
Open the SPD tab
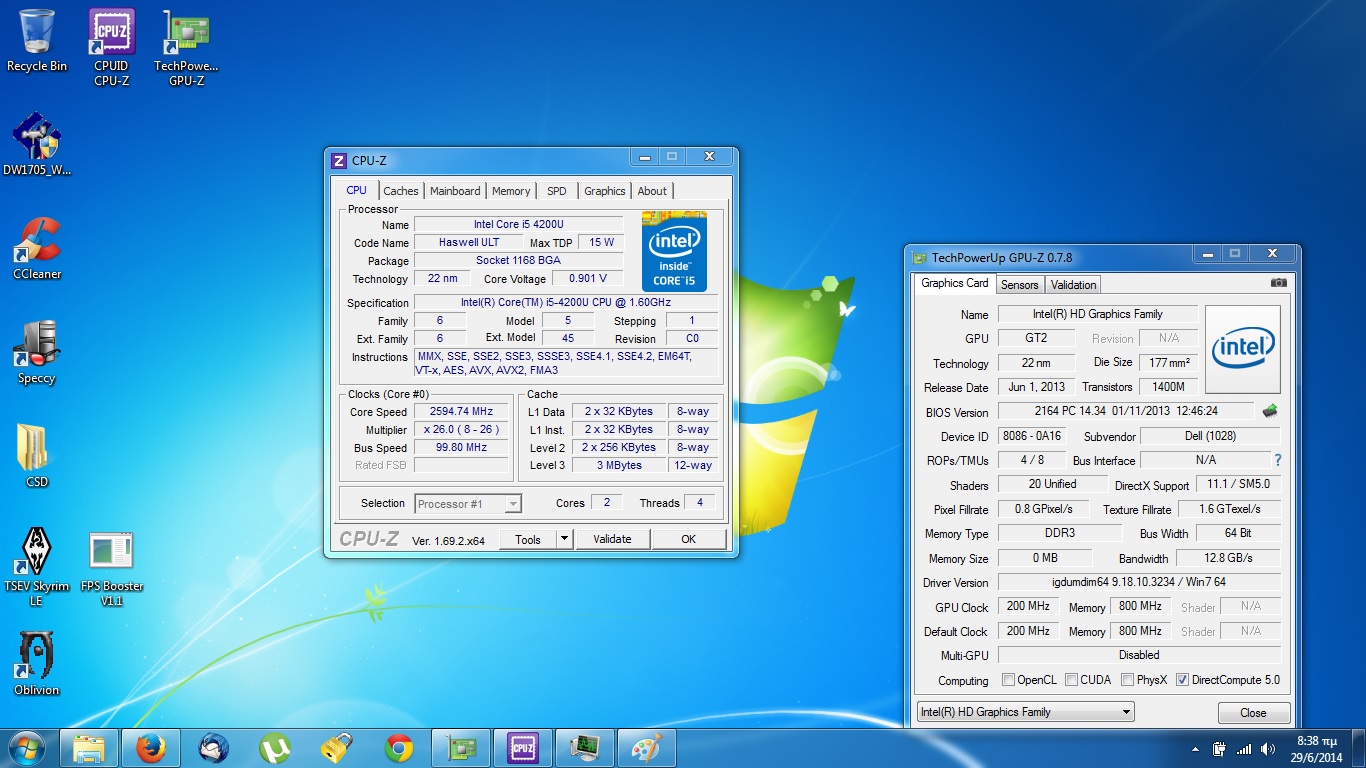point(557,191)
